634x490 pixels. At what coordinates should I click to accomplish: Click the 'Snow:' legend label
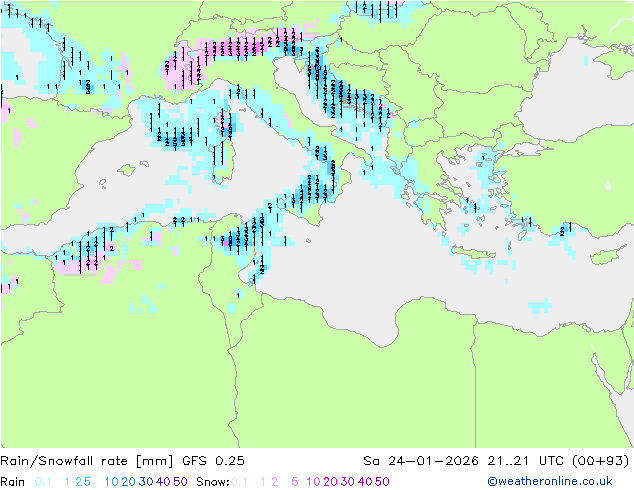coord(213,482)
